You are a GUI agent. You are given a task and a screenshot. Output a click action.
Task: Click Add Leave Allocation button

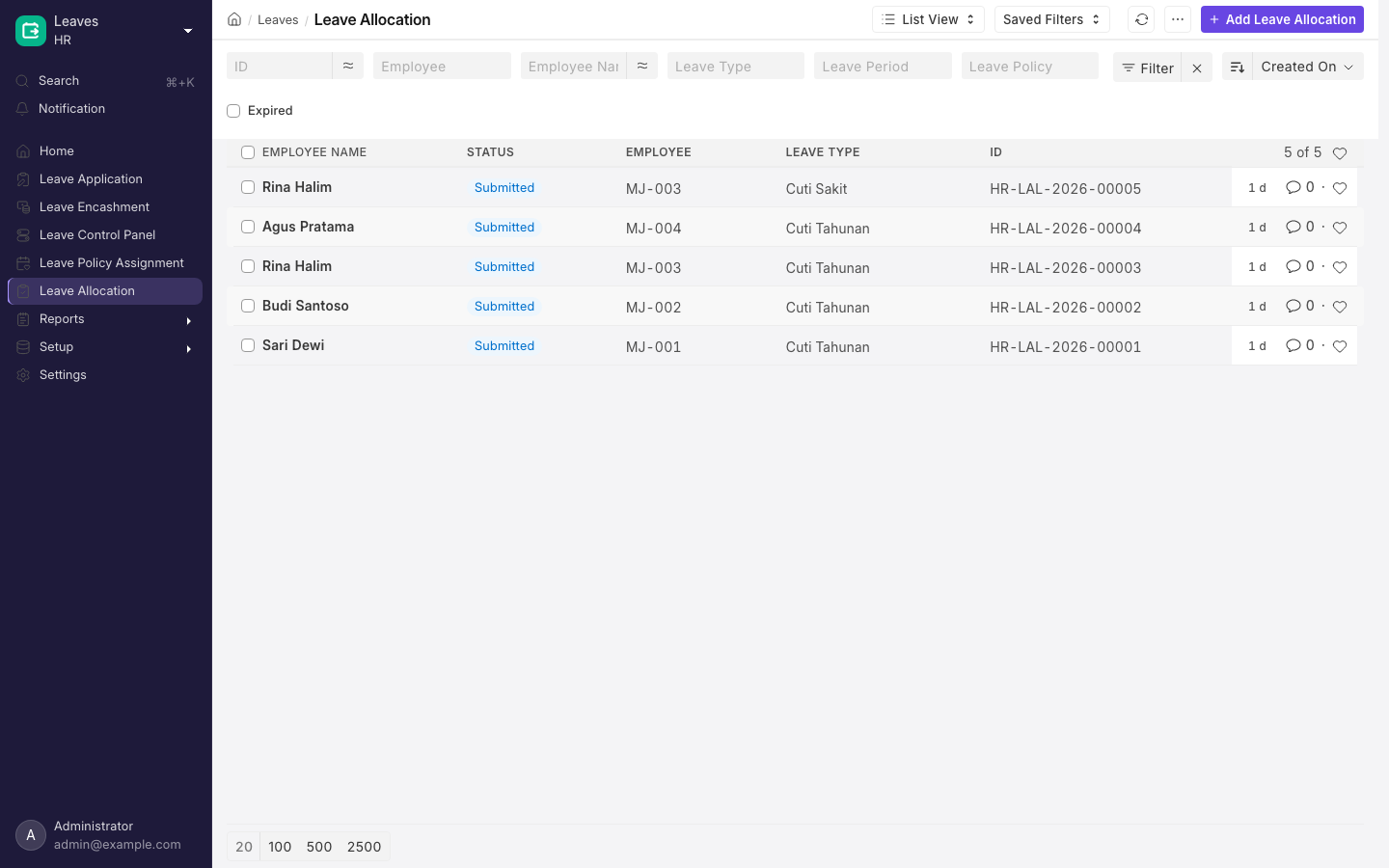(x=1282, y=19)
